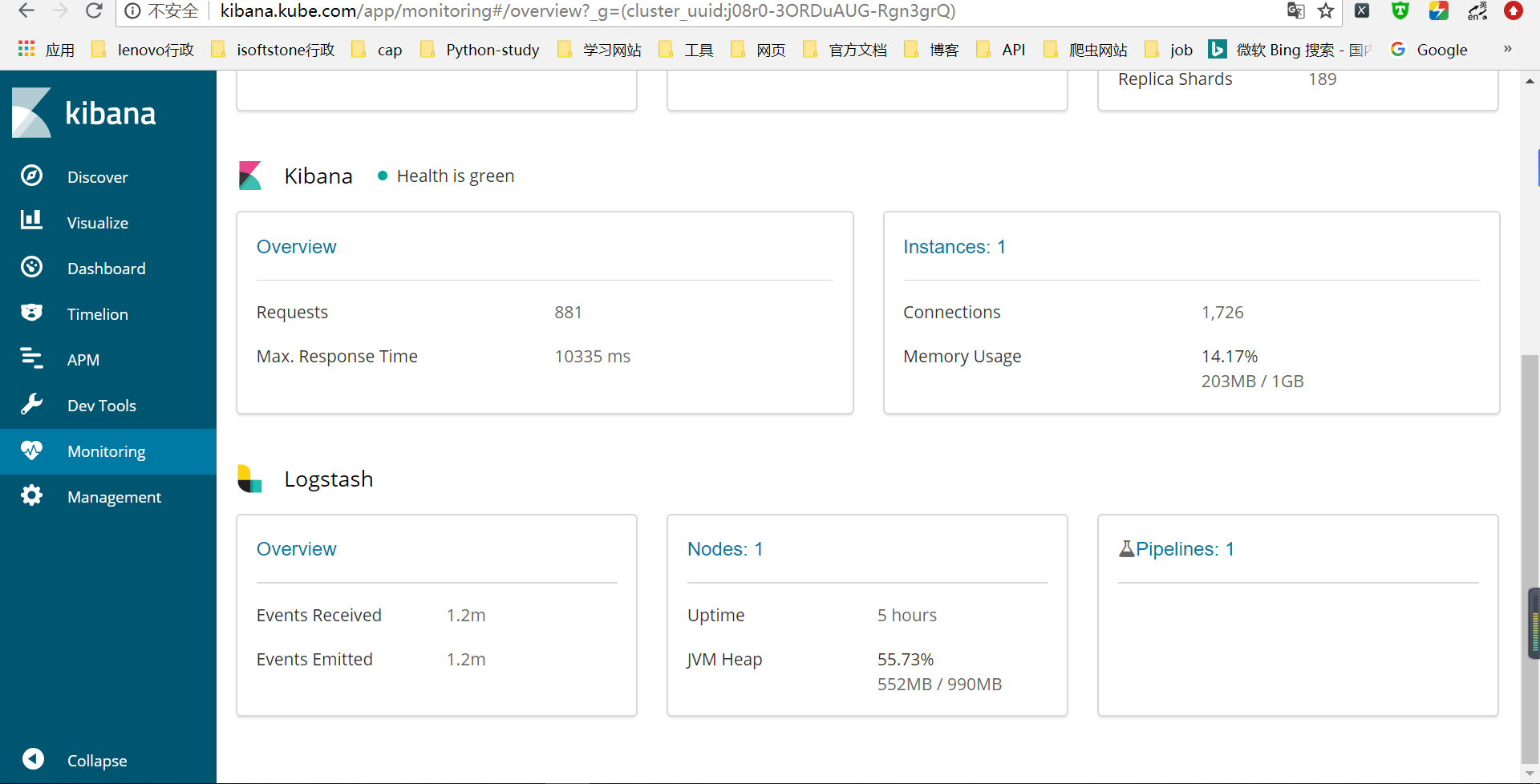Click the browser reload icon
The height and width of the screenshot is (784, 1540).
[x=94, y=10]
